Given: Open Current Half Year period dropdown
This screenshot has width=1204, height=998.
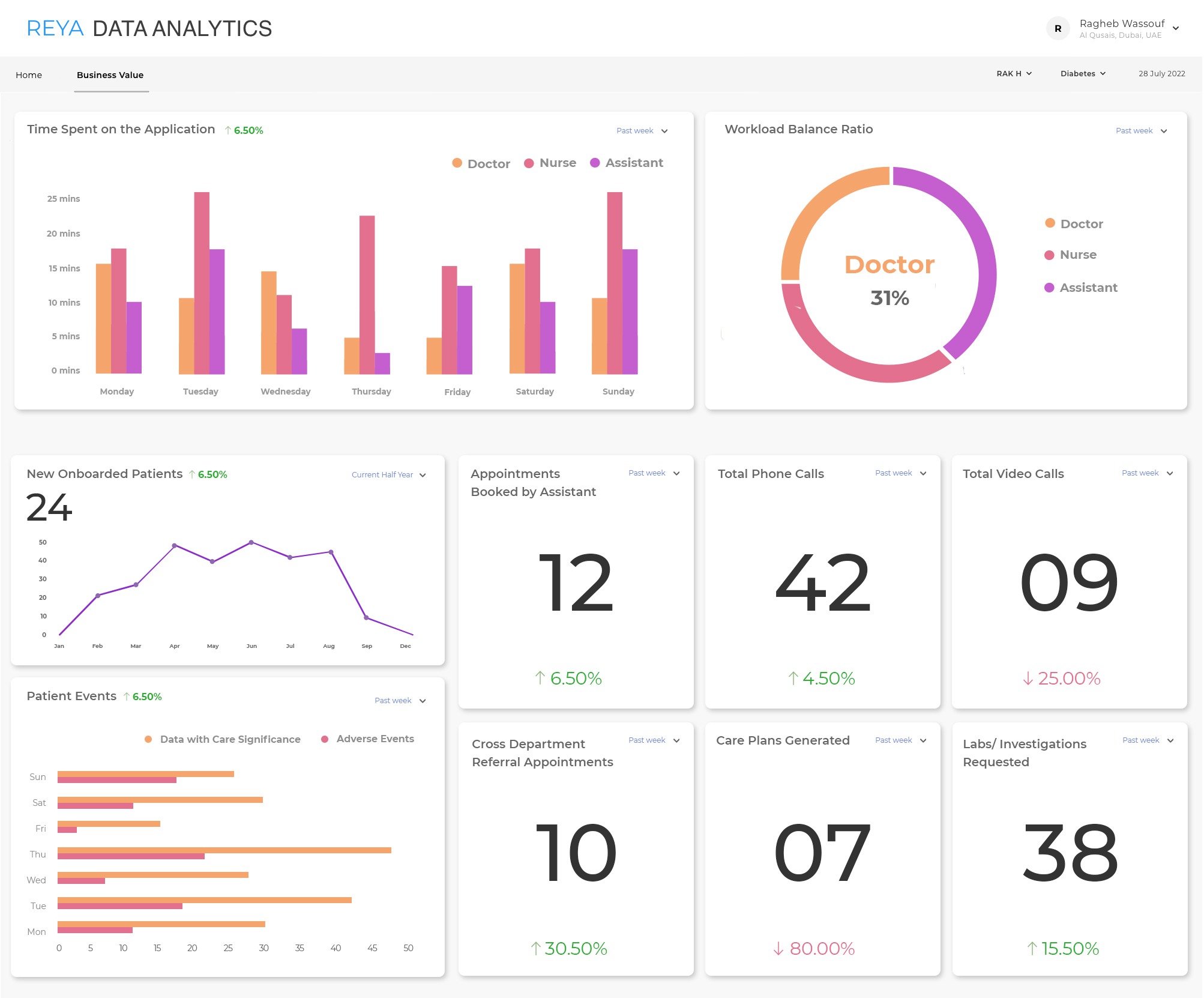Looking at the screenshot, I should point(388,474).
